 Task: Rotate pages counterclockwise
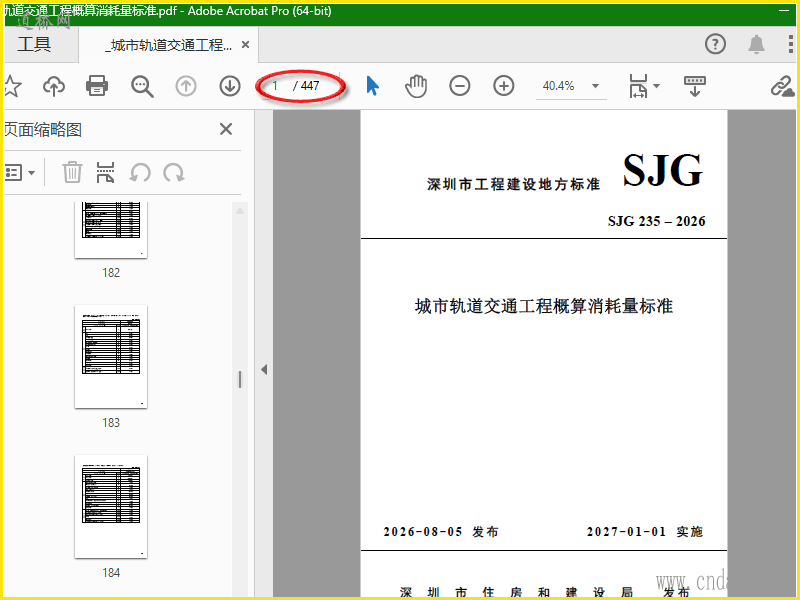(140, 172)
